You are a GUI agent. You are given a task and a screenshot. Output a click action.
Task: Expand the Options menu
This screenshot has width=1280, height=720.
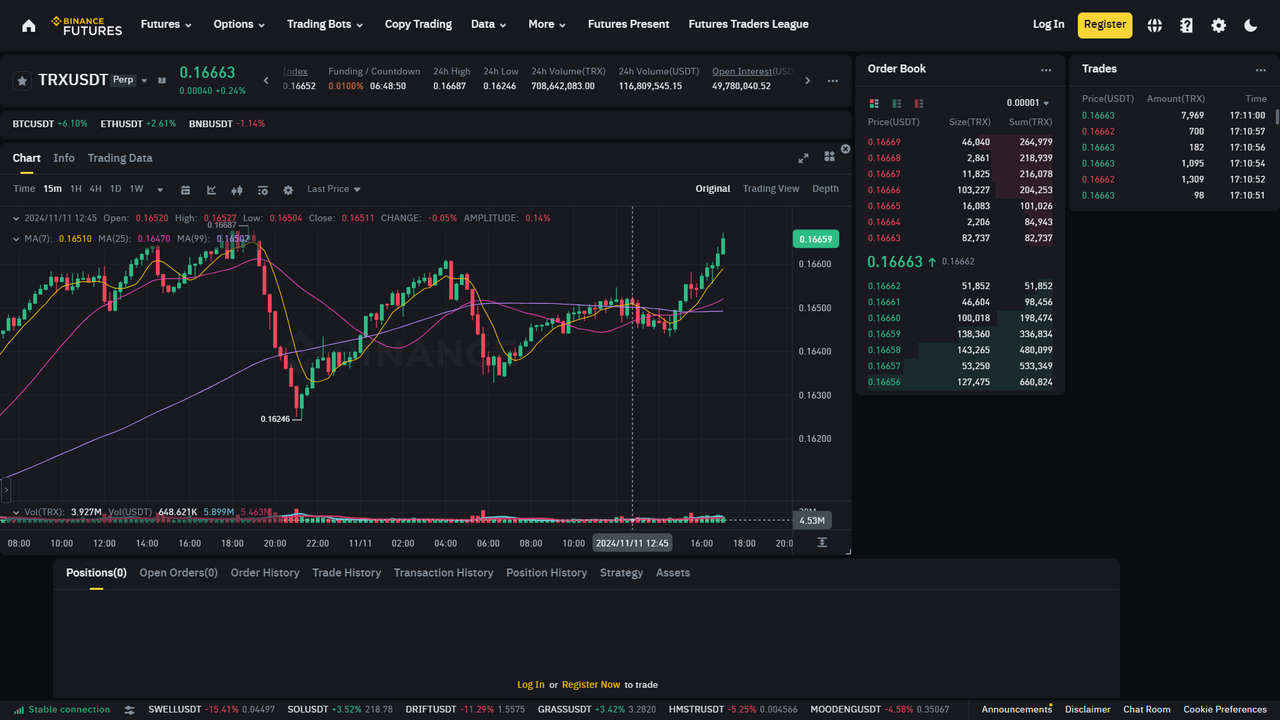point(239,24)
